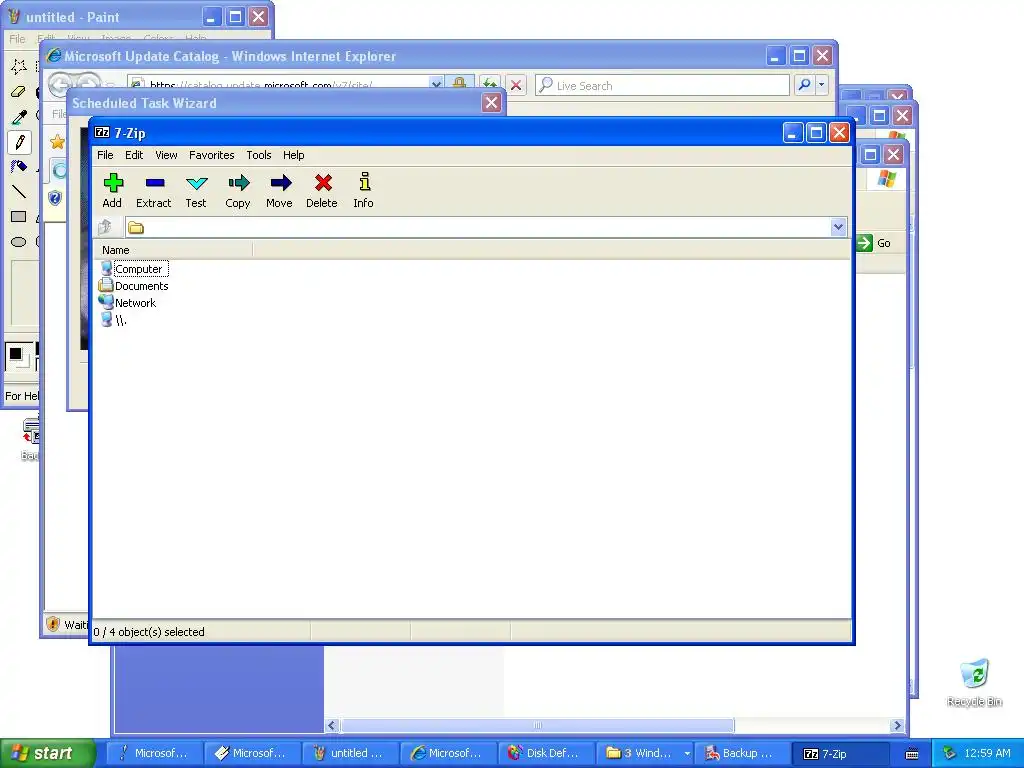Click the horizontal scrollbar right arrow

(x=897, y=726)
